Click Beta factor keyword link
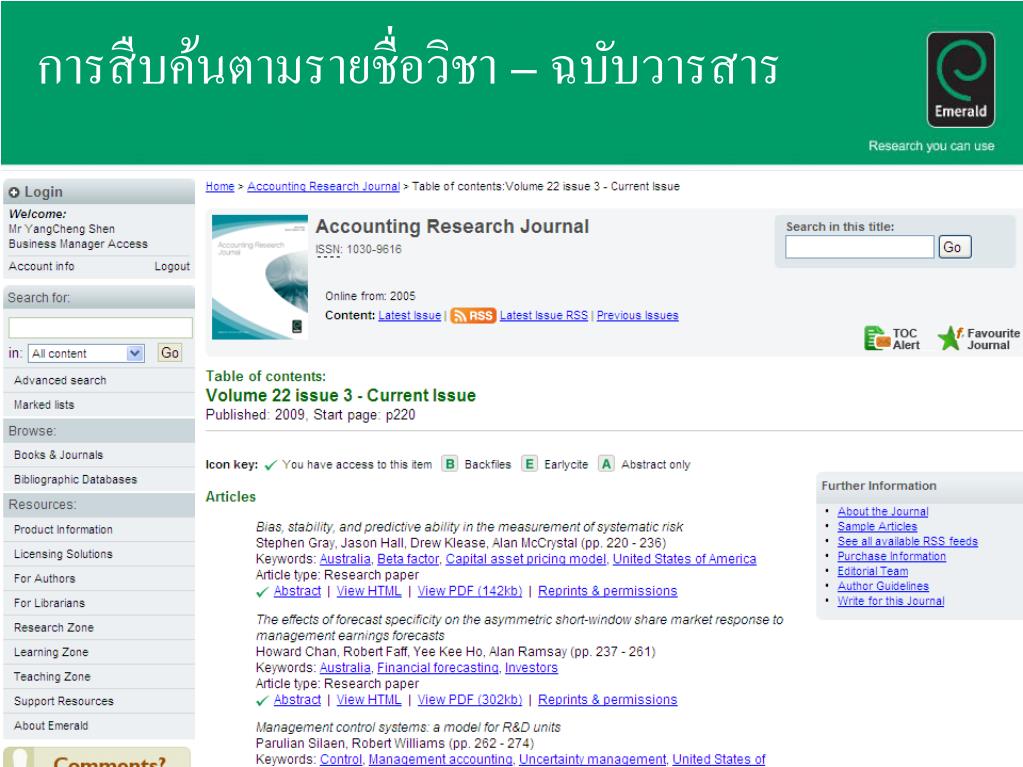This screenshot has height=767, width=1023. pos(408,559)
